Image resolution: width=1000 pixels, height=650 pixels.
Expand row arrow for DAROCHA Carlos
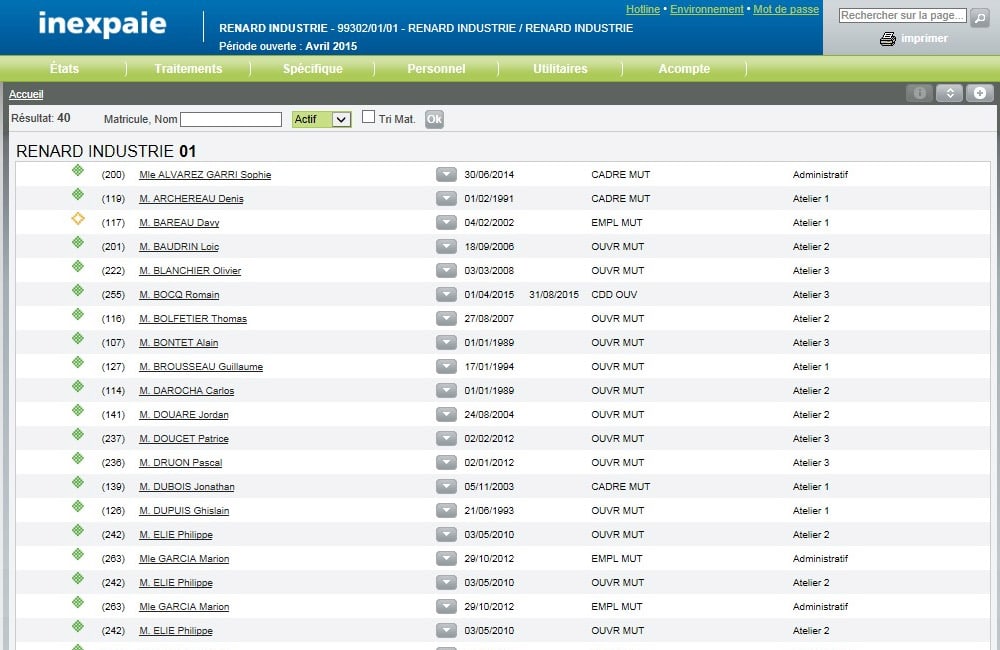[446, 390]
